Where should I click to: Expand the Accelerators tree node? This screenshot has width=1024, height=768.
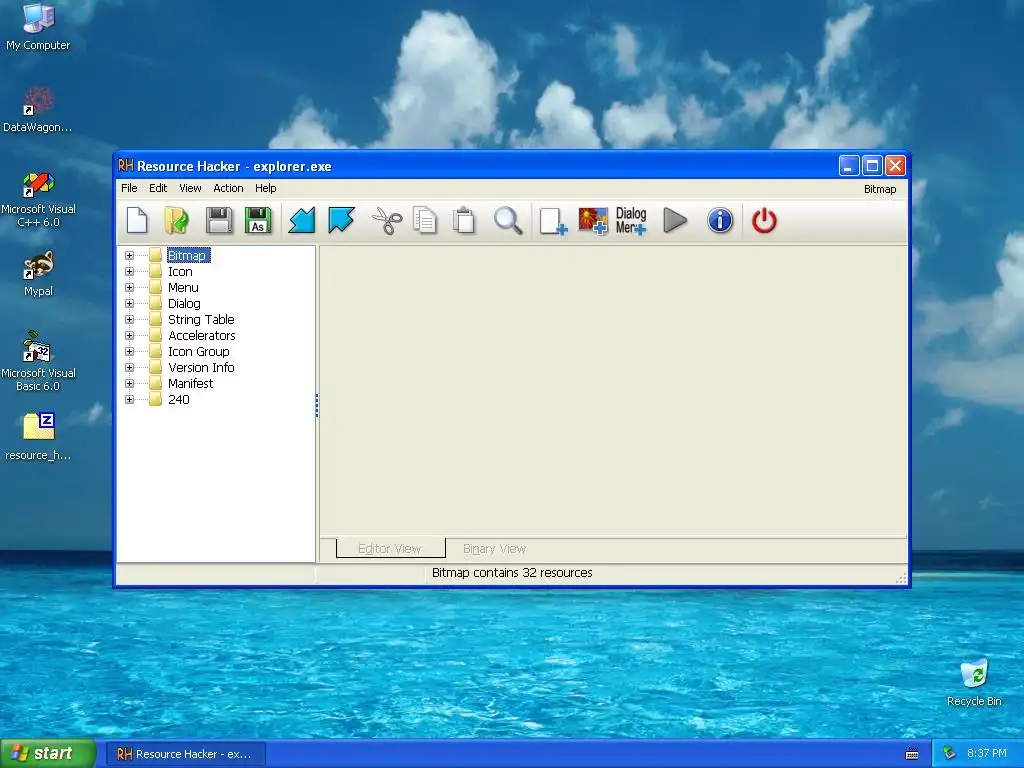(129, 336)
